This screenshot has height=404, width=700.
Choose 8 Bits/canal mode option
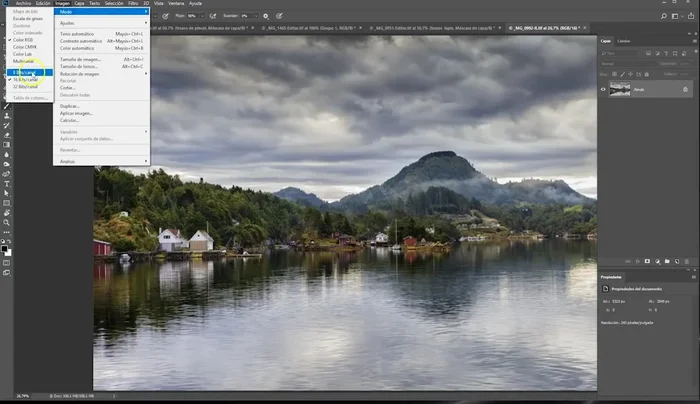(x=25, y=72)
